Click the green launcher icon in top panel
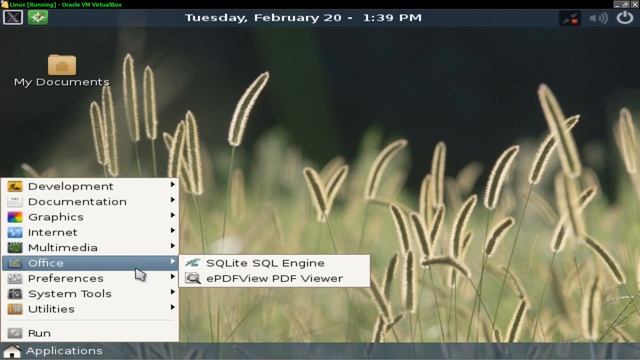The image size is (640, 360). tap(38, 18)
